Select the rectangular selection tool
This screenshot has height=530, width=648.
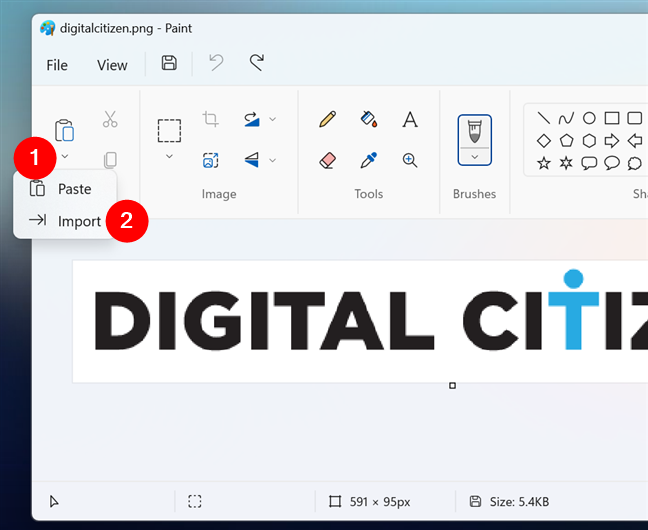tap(169, 131)
